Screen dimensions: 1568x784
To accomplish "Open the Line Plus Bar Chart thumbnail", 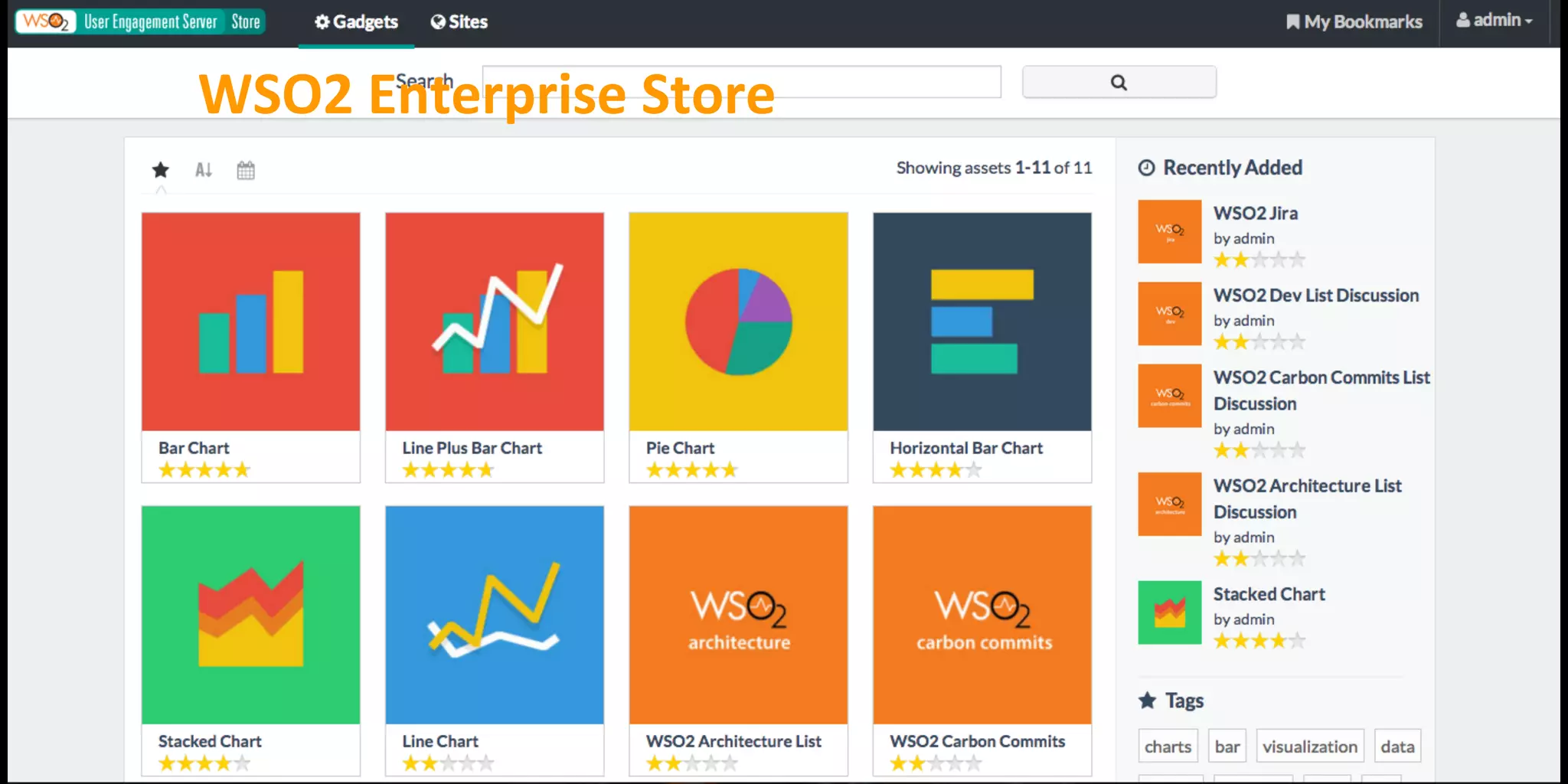I will [495, 322].
